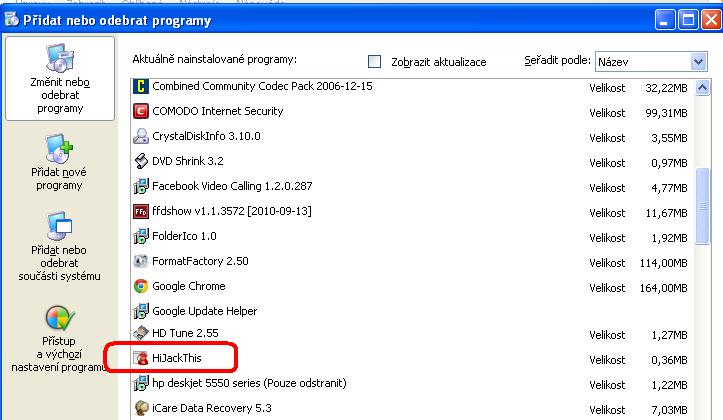Click size value 0,36MB for HiJackThis
The image size is (723, 420).
click(669, 360)
